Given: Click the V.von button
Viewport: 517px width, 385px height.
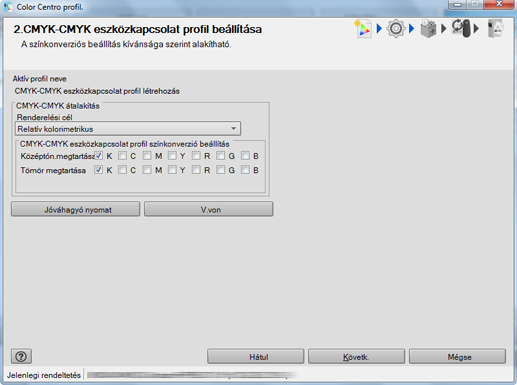Looking at the screenshot, I should 209,209.
